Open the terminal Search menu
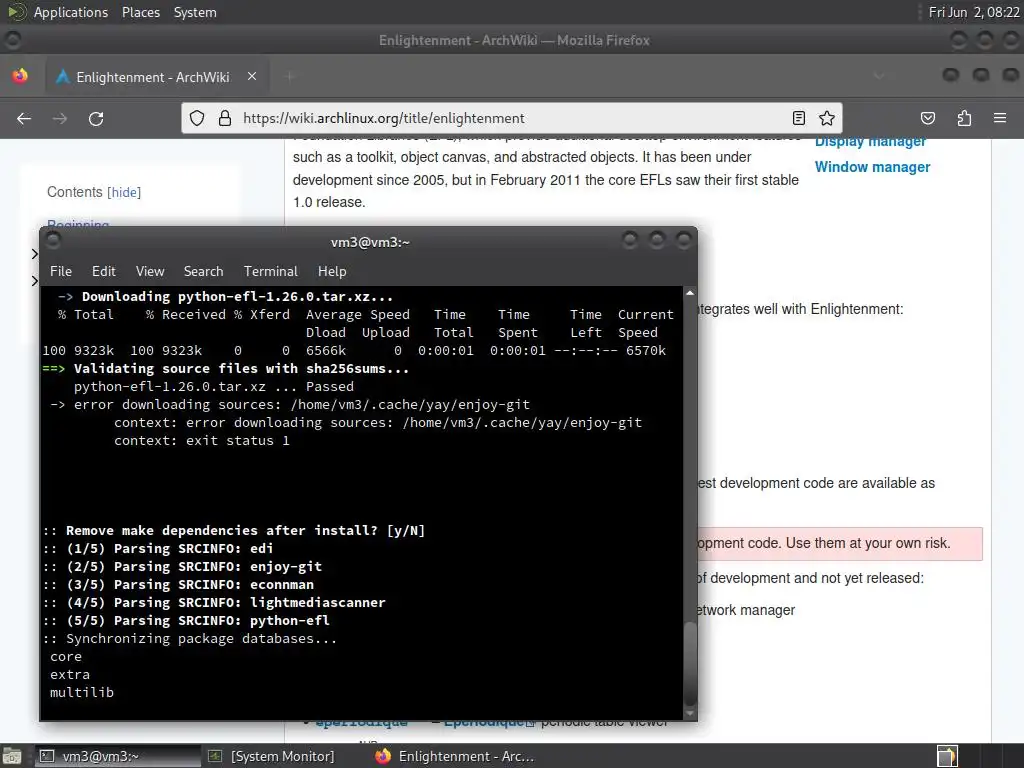The image size is (1024, 768). point(203,271)
